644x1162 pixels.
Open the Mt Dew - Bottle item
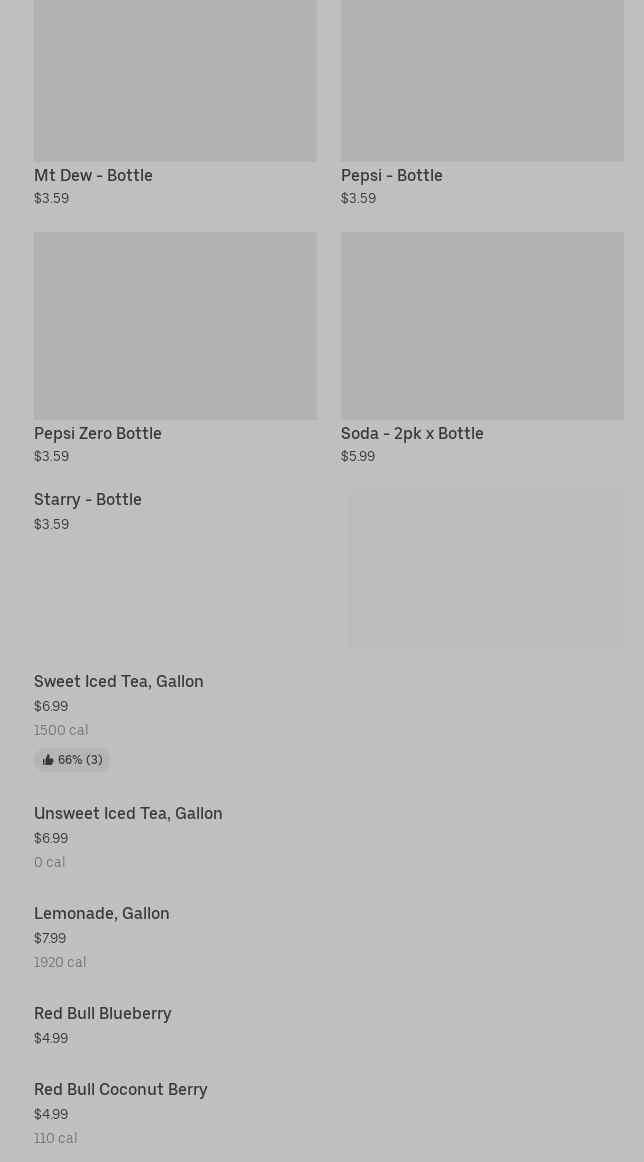[x=93, y=176]
